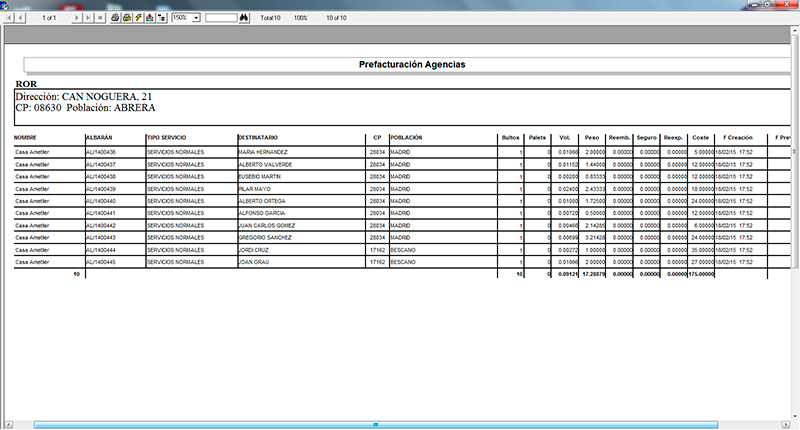
Task: Click destinatario ALBERTO VALVERDE
Action: pyautogui.click(x=265, y=165)
